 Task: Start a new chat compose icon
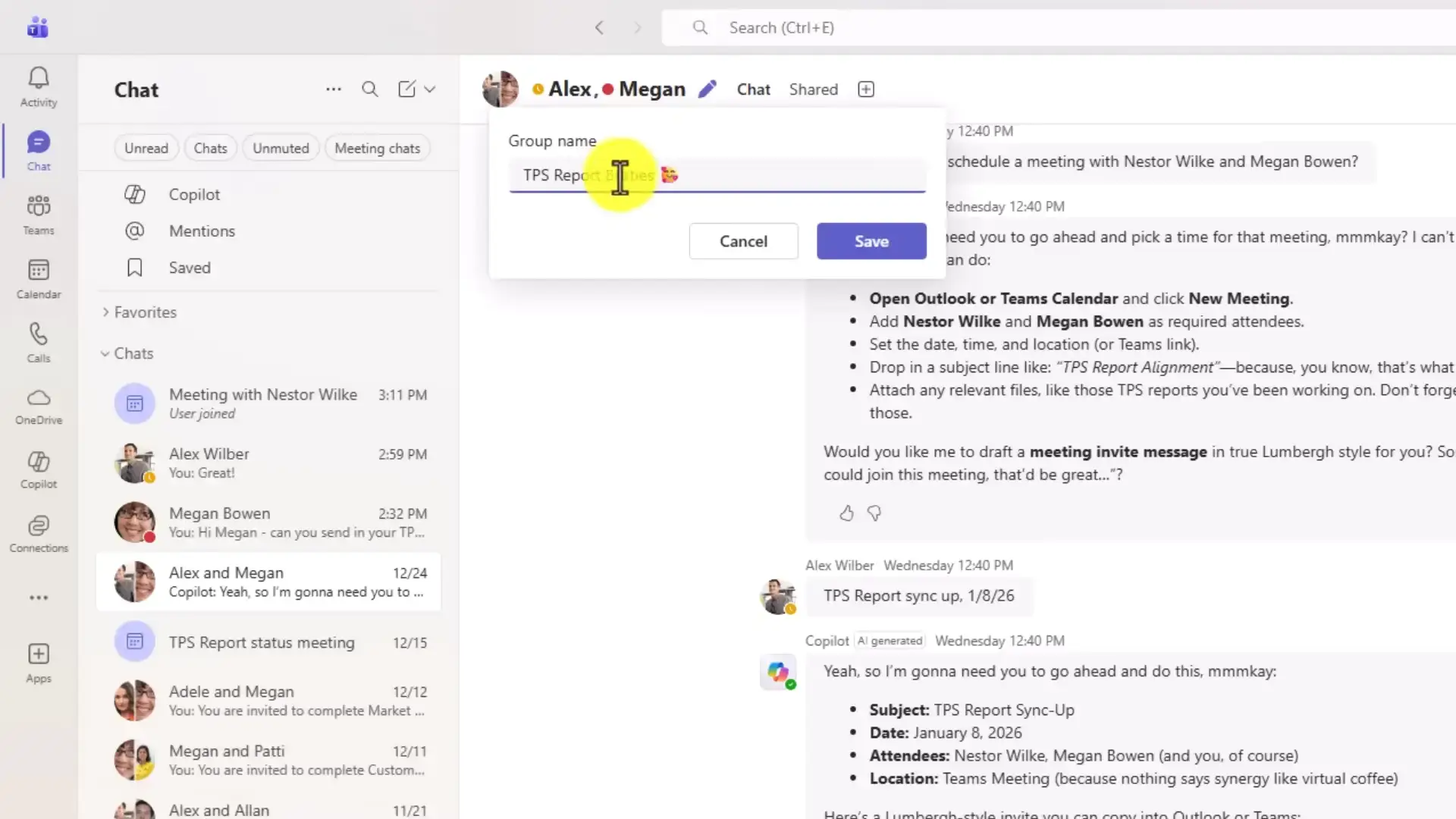click(406, 89)
